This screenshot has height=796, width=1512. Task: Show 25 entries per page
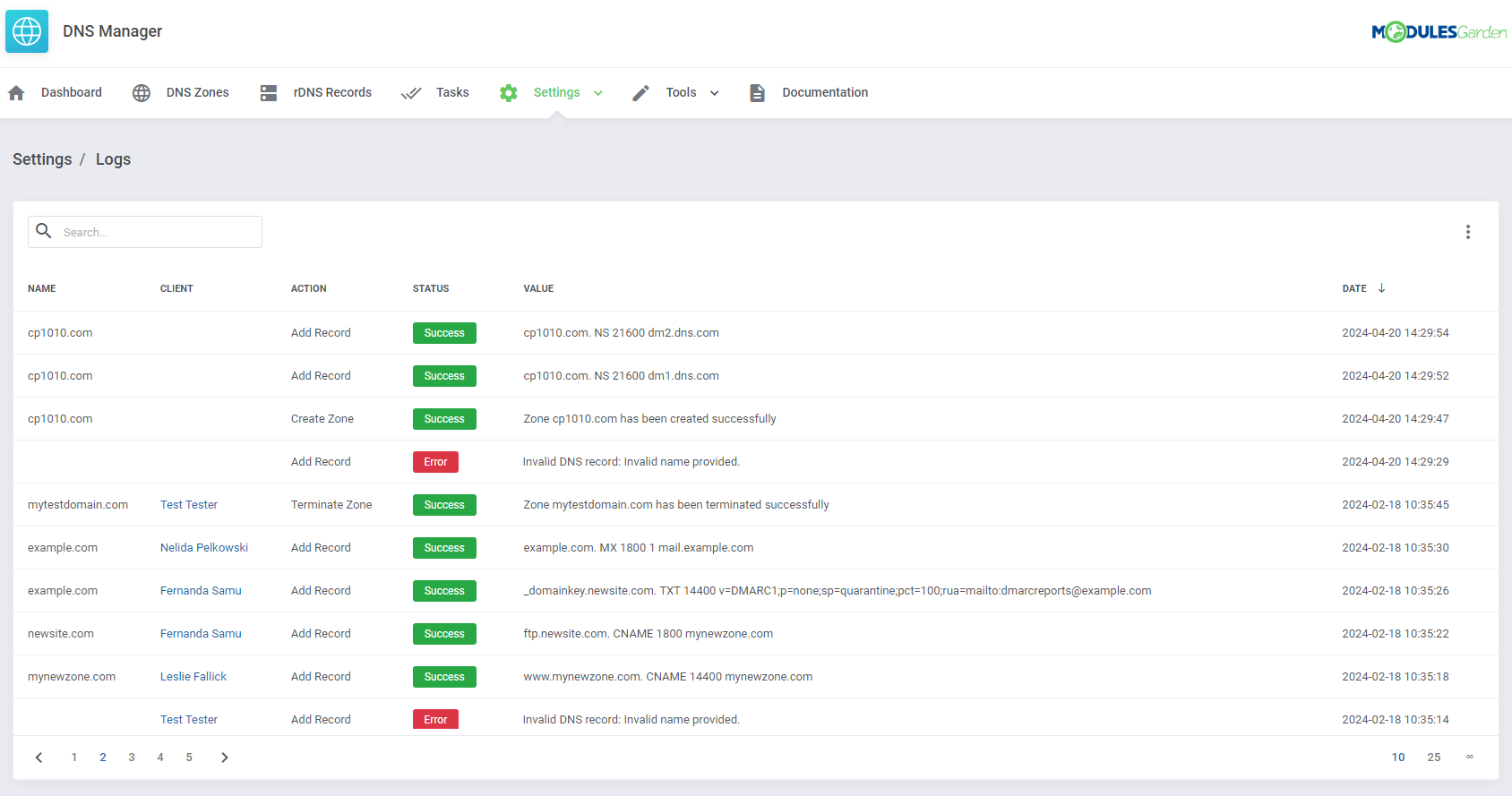click(1433, 757)
